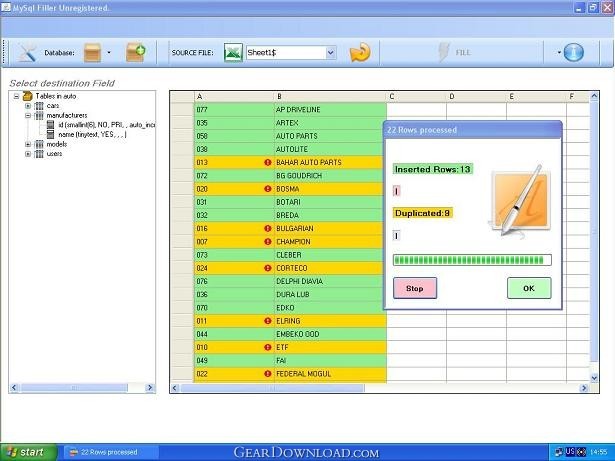Click the blue info icon in toolbar

point(573,52)
